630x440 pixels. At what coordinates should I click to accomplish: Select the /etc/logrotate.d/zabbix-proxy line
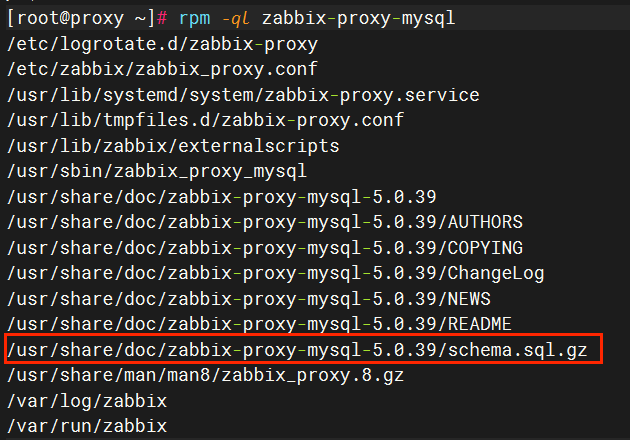(x=162, y=44)
